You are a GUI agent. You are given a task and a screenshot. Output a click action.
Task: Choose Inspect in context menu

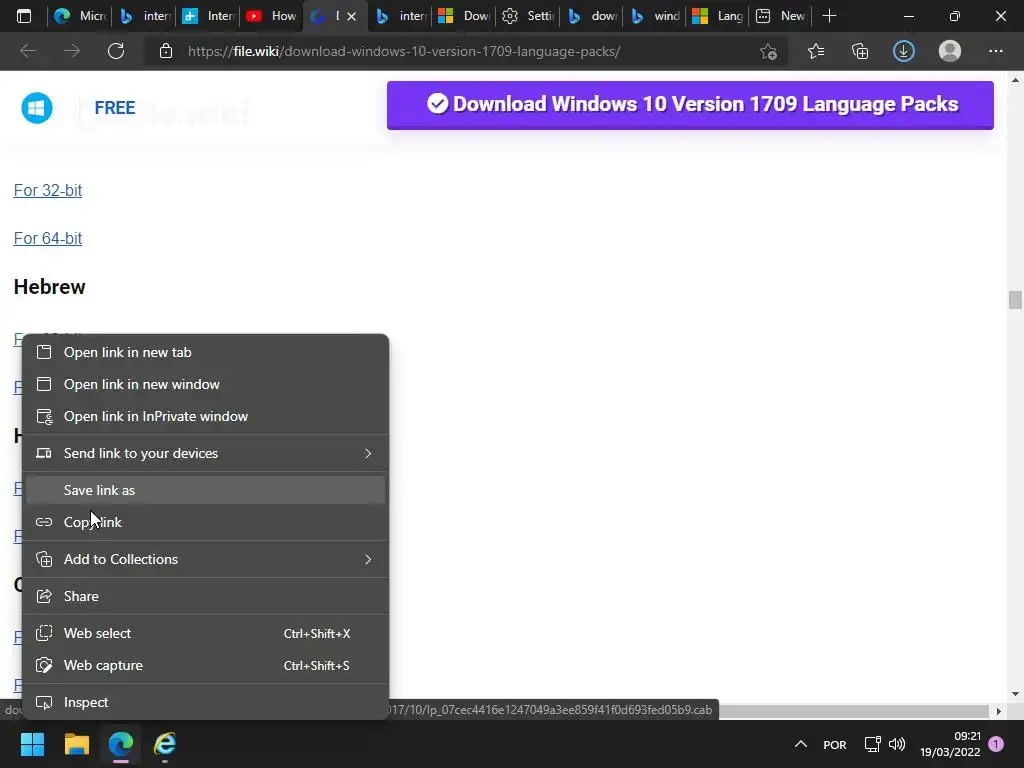pyautogui.click(x=206, y=702)
